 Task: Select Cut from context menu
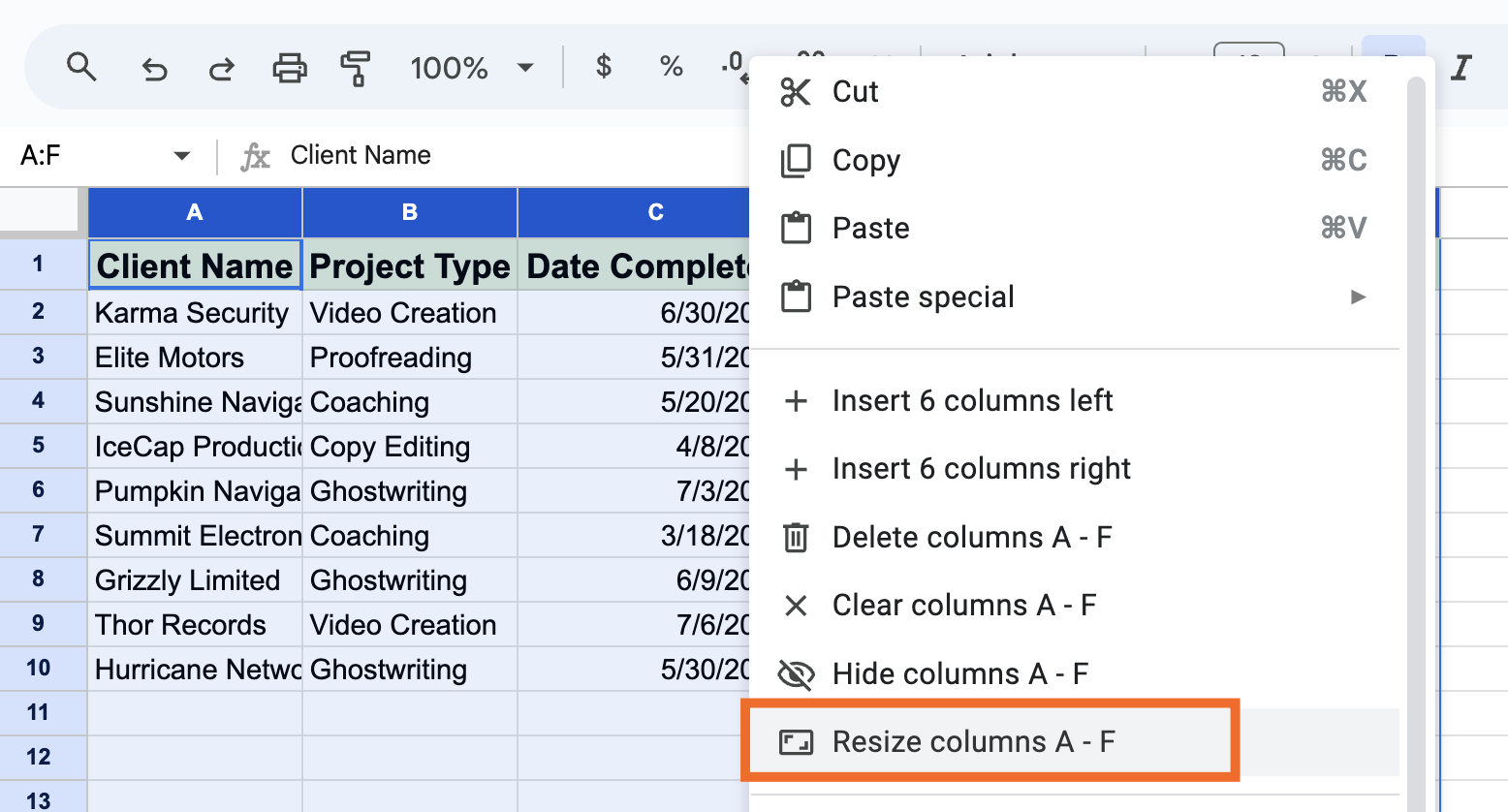click(1074, 92)
